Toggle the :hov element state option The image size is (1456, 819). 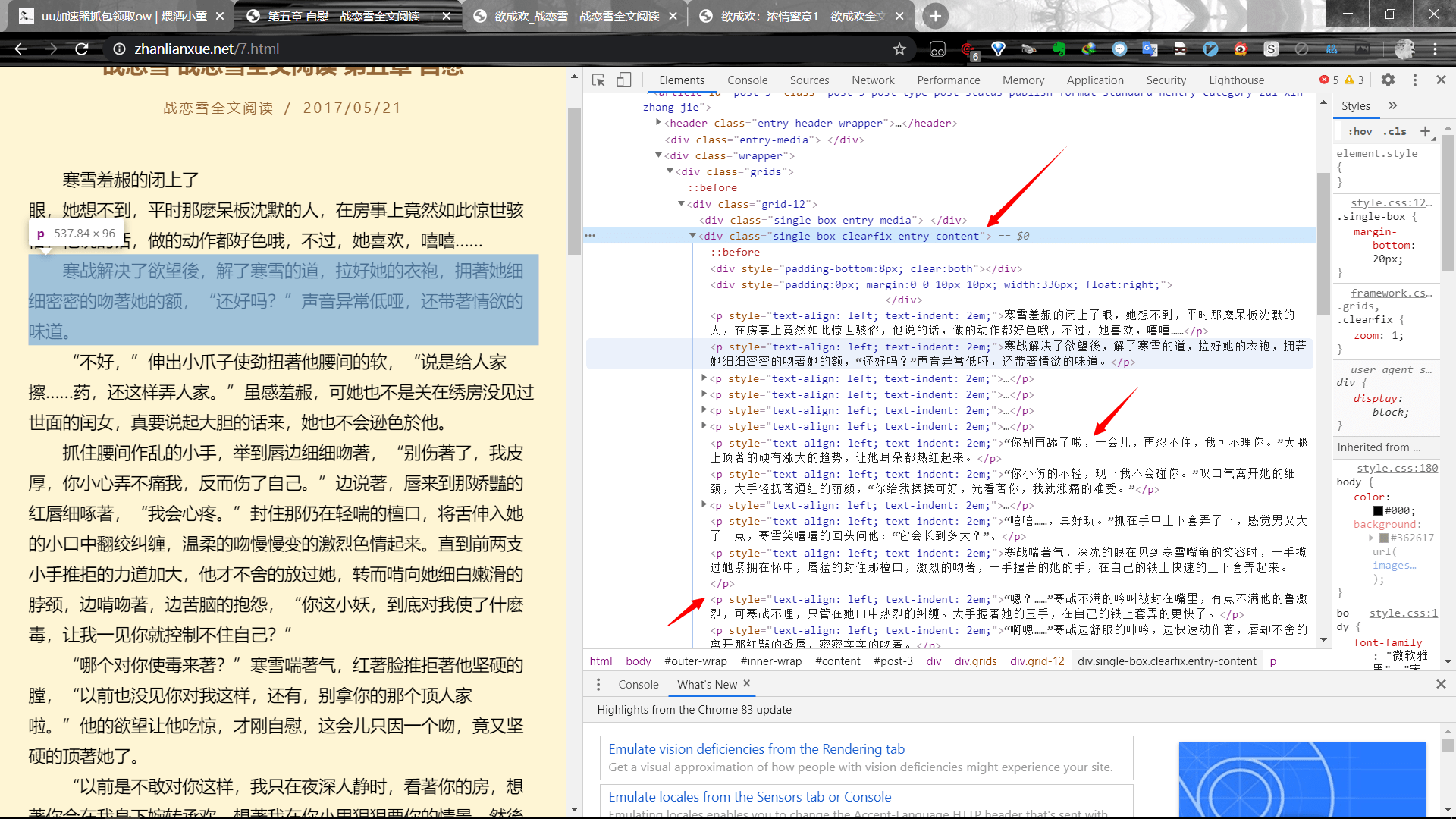point(1360,131)
